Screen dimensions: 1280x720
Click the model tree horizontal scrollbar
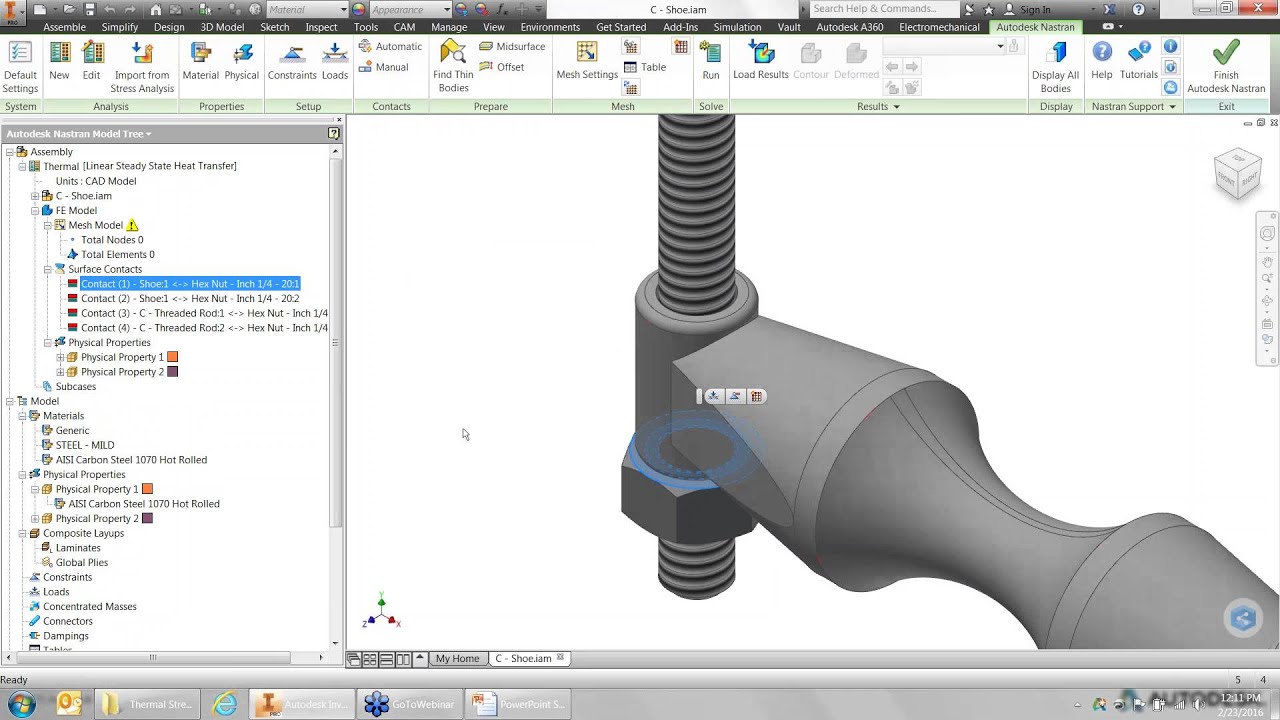coord(153,657)
